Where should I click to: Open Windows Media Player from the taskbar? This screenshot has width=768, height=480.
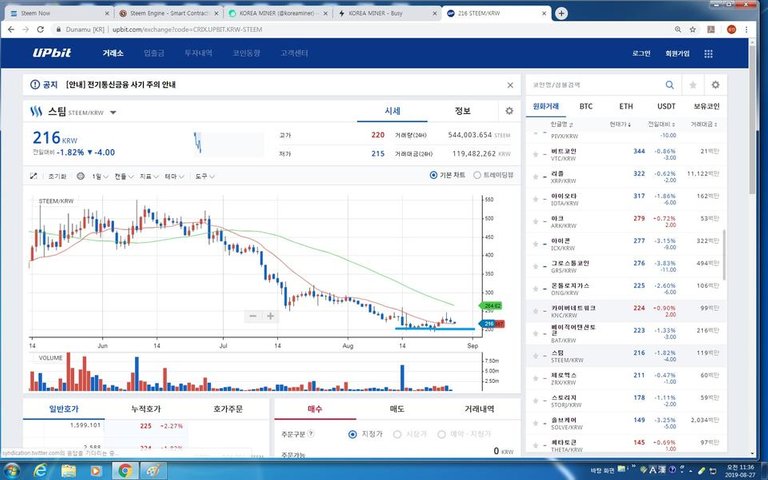(96, 471)
